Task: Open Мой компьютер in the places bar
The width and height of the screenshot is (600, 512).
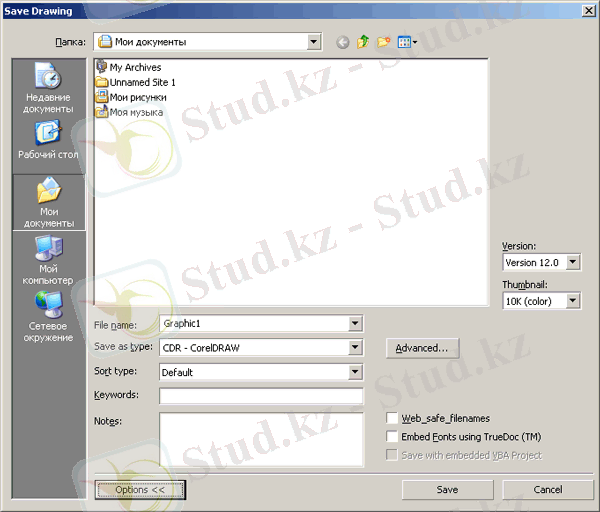Action: click(48, 260)
